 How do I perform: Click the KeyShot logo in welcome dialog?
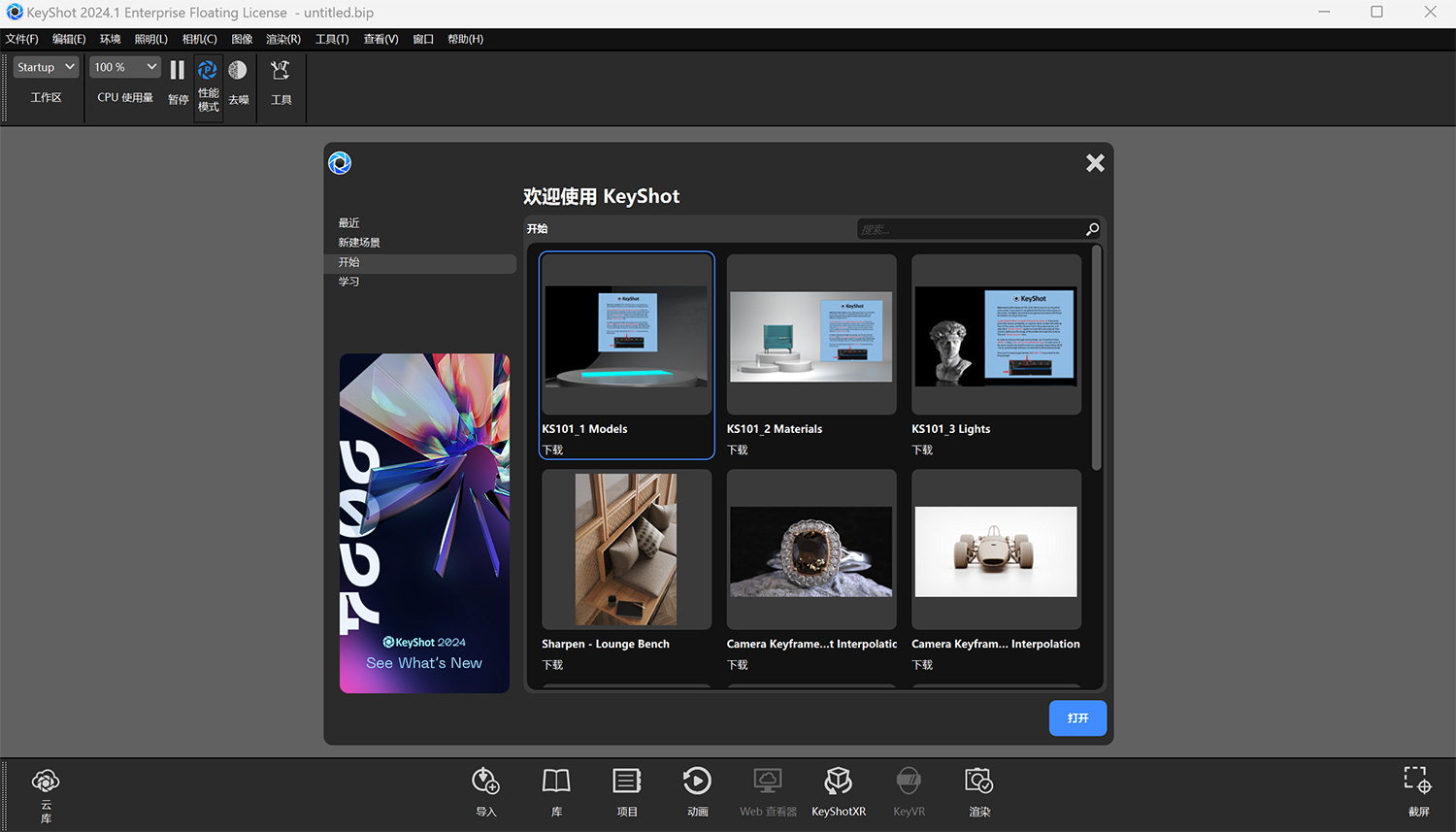tap(340, 163)
